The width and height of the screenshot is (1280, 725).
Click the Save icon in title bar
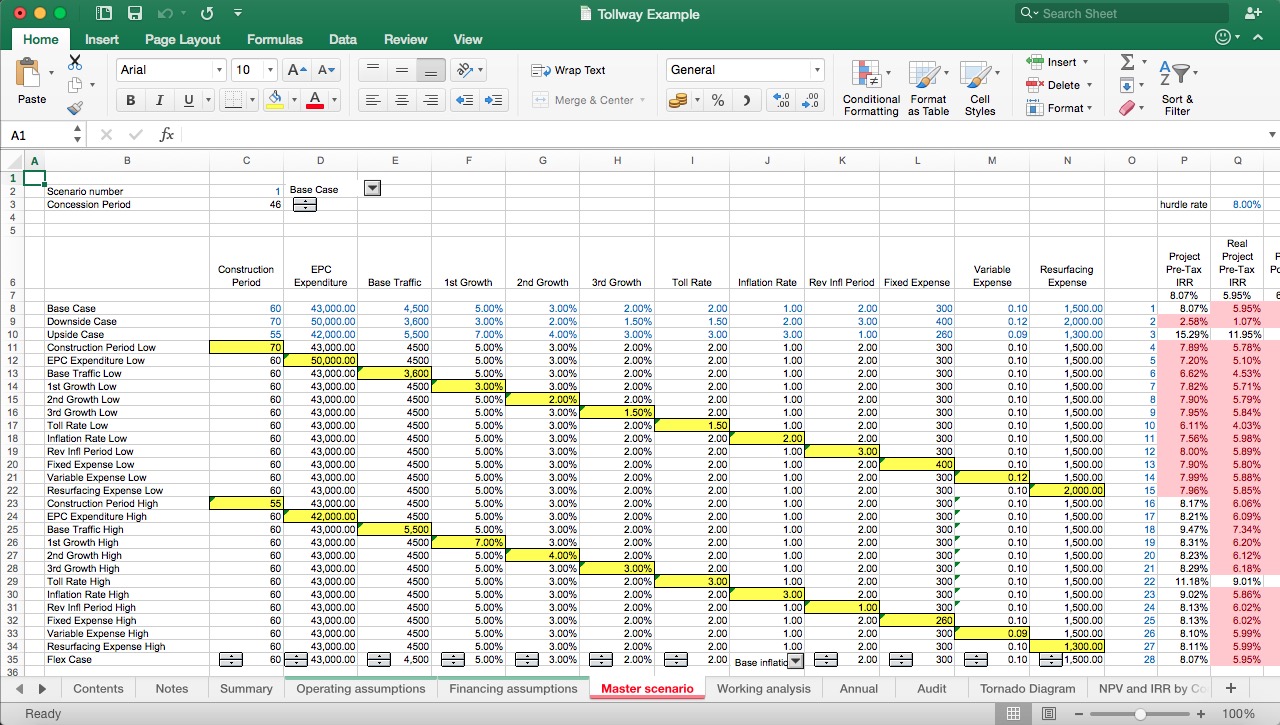pyautogui.click(x=135, y=14)
